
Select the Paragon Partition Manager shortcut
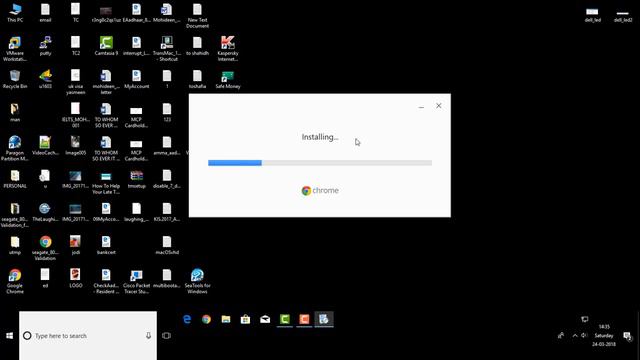pos(15,149)
